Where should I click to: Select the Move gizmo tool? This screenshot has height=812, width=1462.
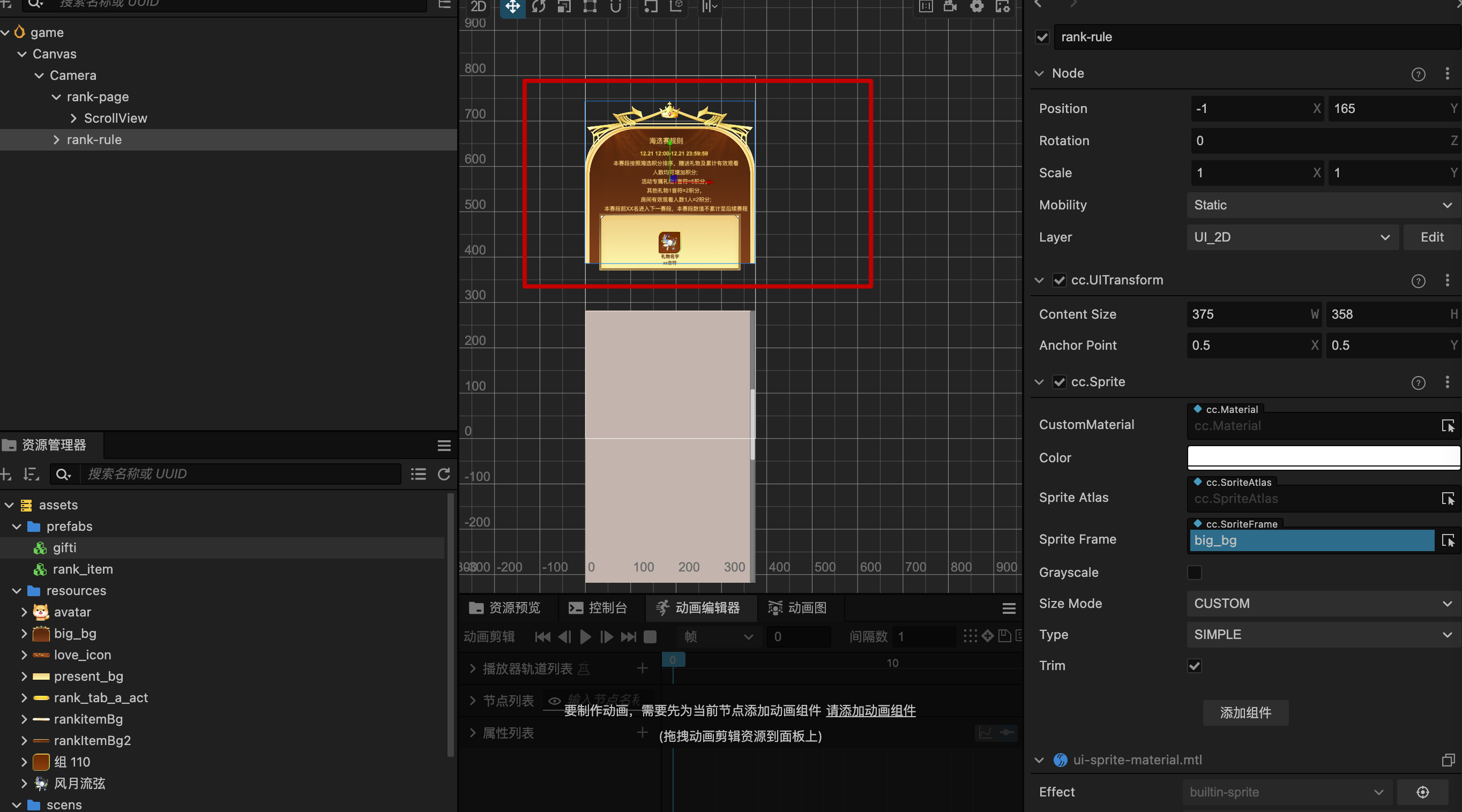pyautogui.click(x=512, y=7)
